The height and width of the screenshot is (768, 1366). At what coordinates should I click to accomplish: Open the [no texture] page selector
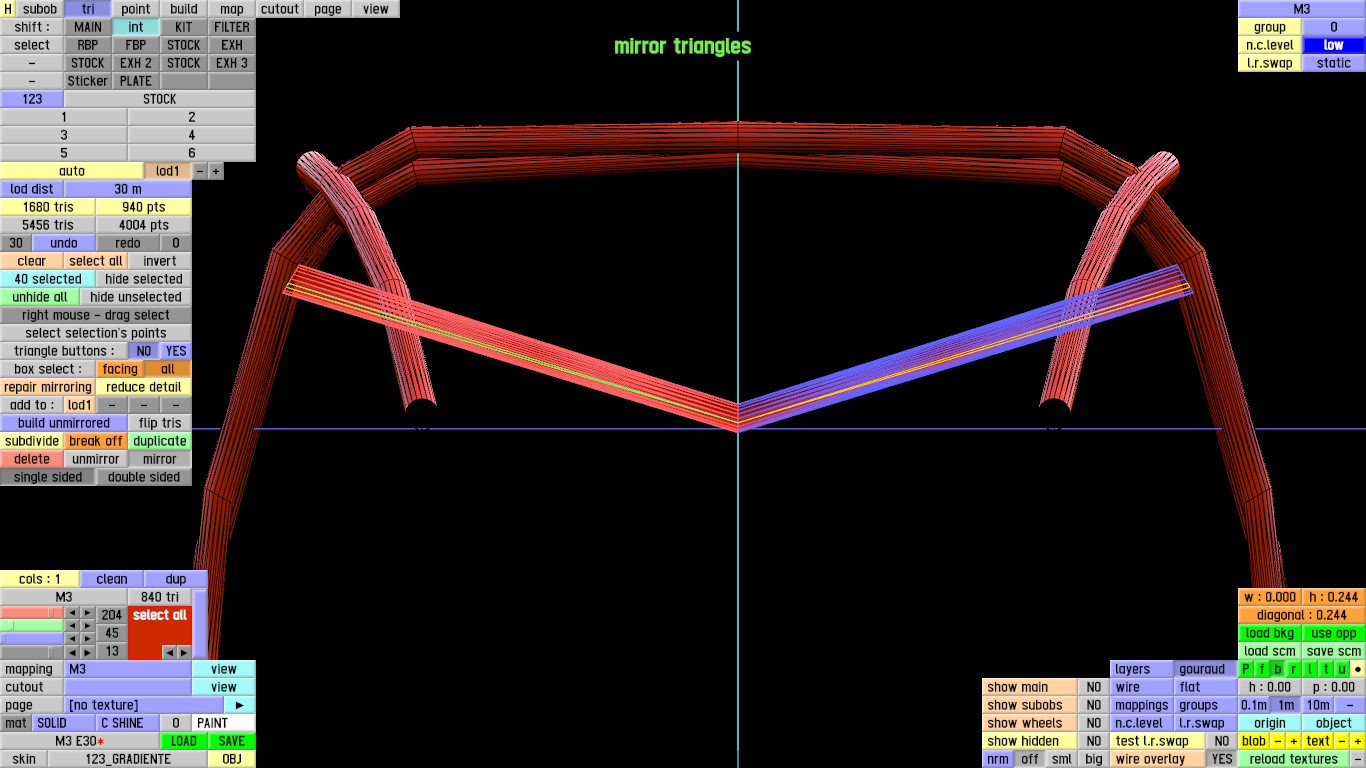pyautogui.click(x=143, y=705)
